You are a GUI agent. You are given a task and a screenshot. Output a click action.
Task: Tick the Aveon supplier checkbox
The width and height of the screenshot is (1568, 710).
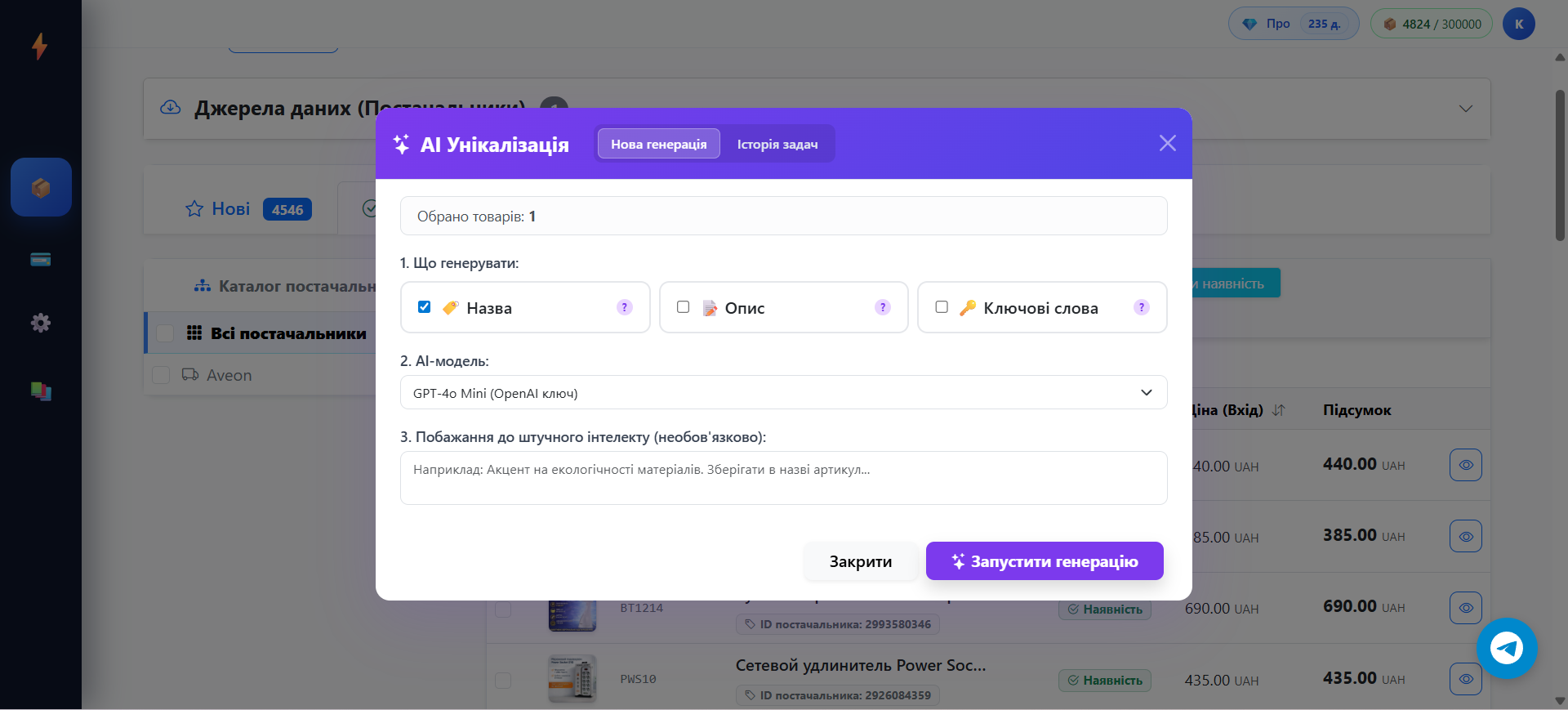point(161,375)
